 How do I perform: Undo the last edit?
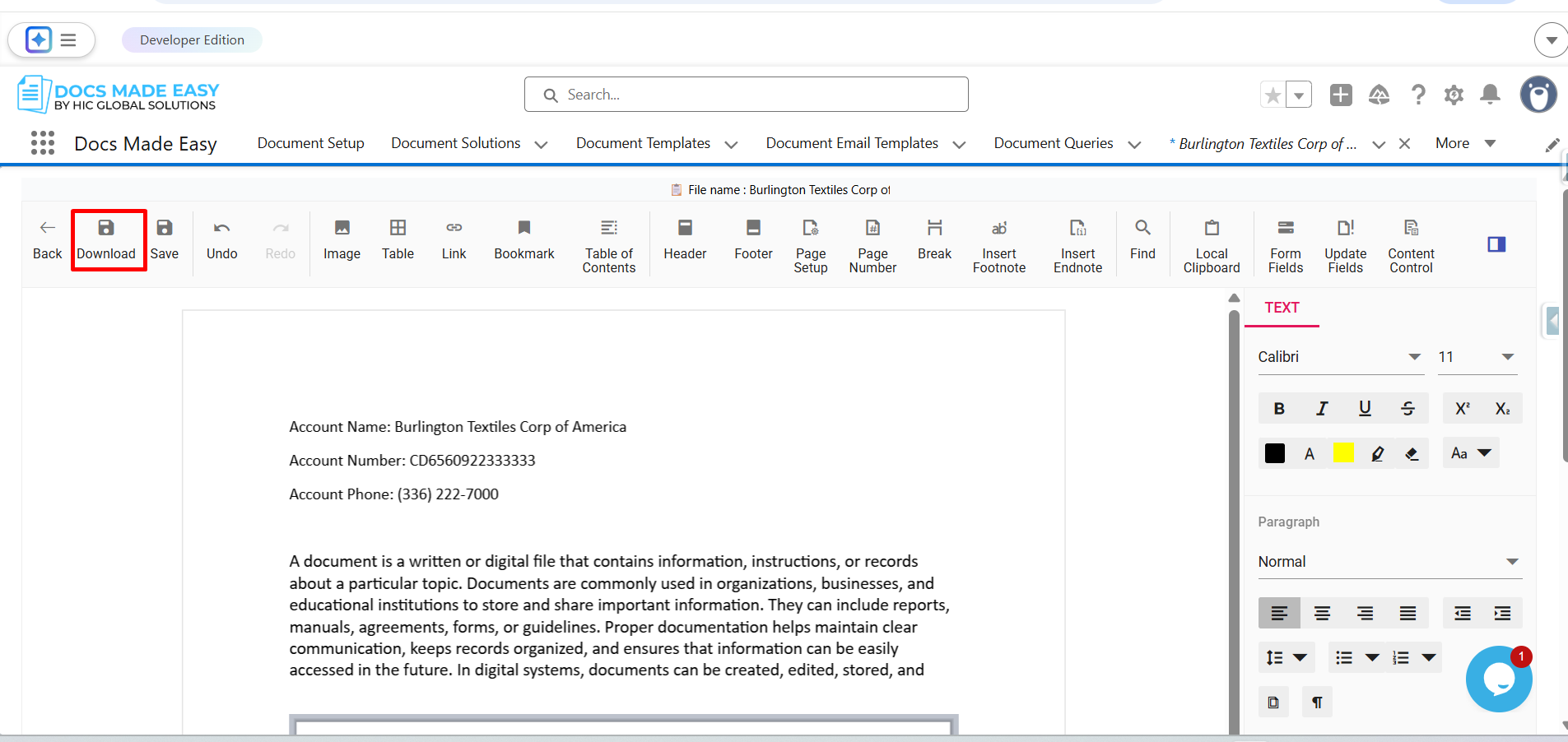[x=222, y=239]
